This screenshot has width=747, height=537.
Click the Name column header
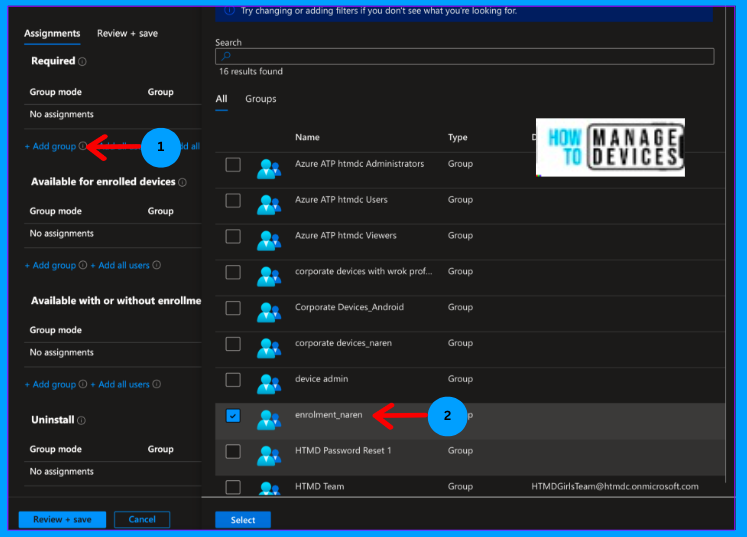pos(307,137)
